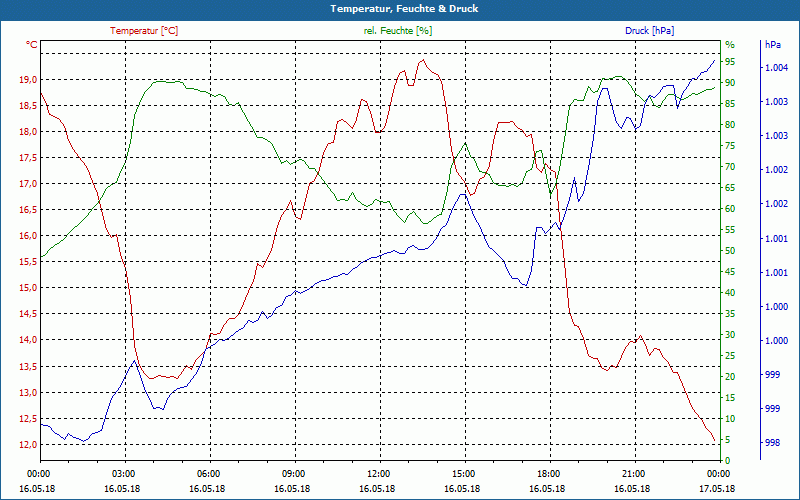Click the '15' humidity axis value
800x500 pixels.
point(730,397)
